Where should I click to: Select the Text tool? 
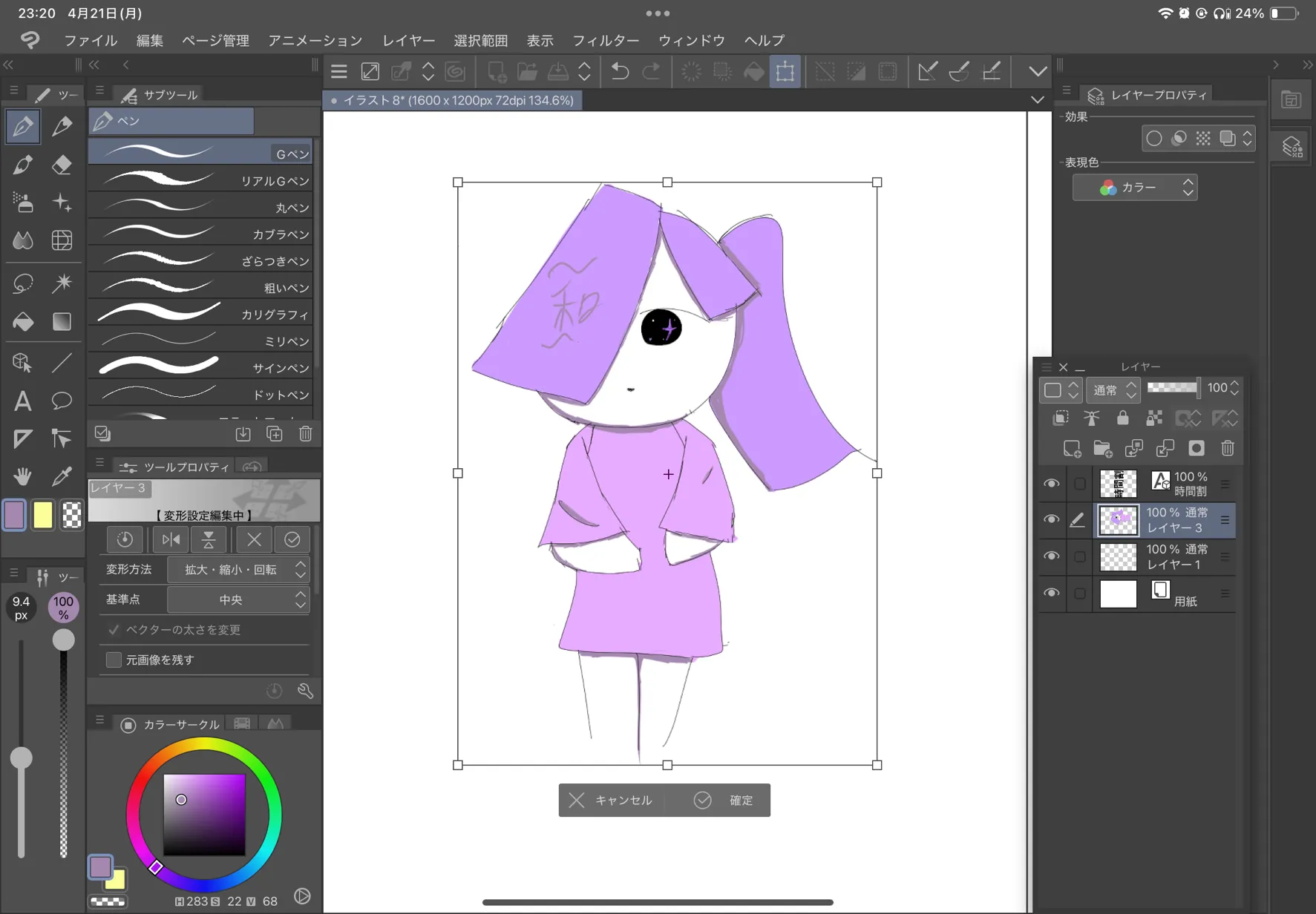pos(22,401)
